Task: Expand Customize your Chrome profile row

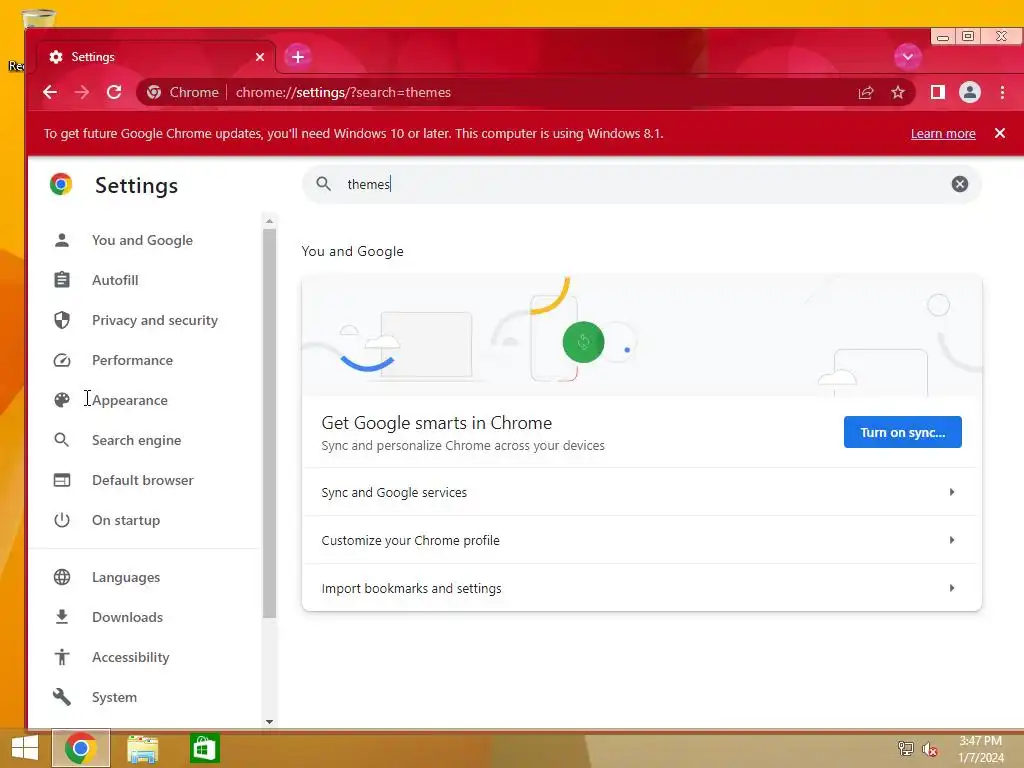Action: click(x=641, y=540)
